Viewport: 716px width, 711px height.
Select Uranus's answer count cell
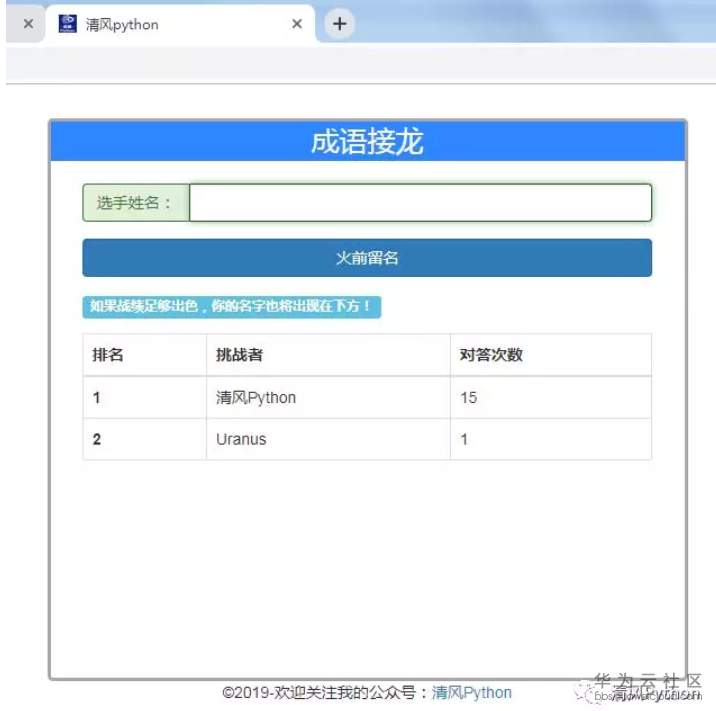551,439
